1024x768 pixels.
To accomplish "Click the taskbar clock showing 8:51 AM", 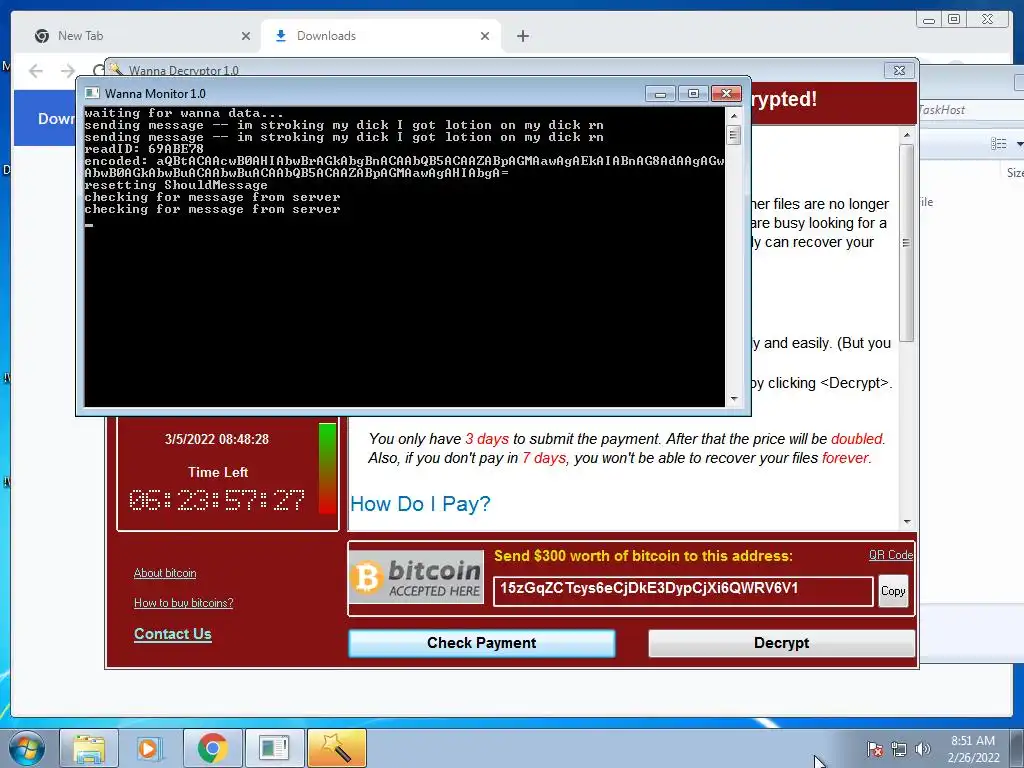I will pos(973,749).
